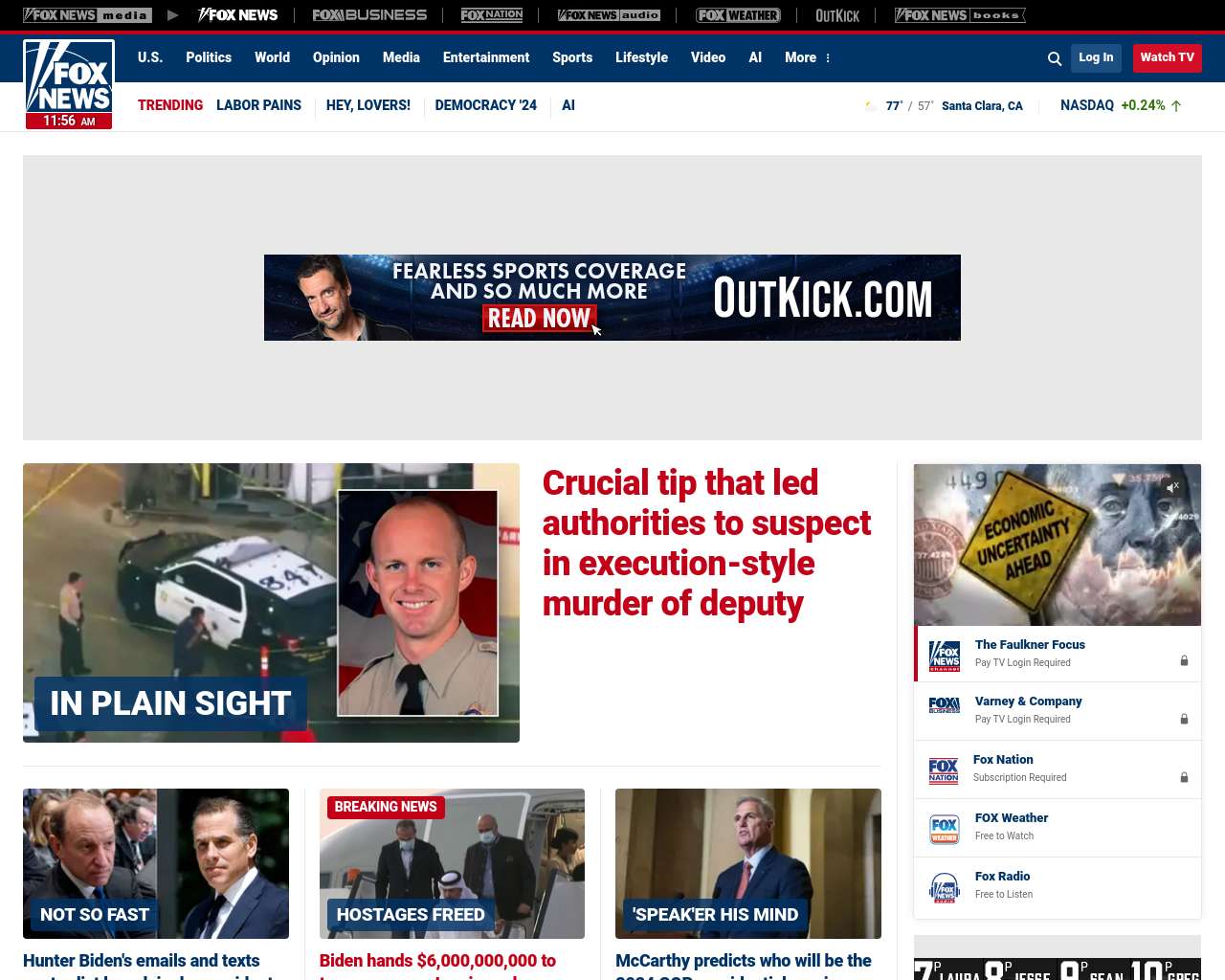
Task: Open the Media section
Action: 401,57
